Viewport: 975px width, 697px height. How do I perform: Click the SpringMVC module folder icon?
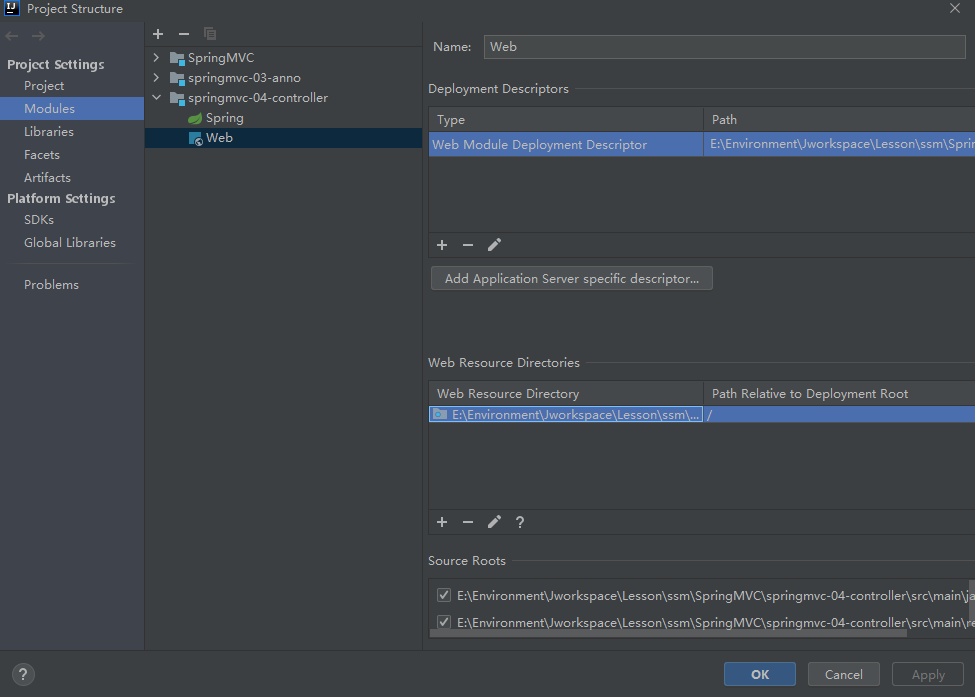point(177,58)
